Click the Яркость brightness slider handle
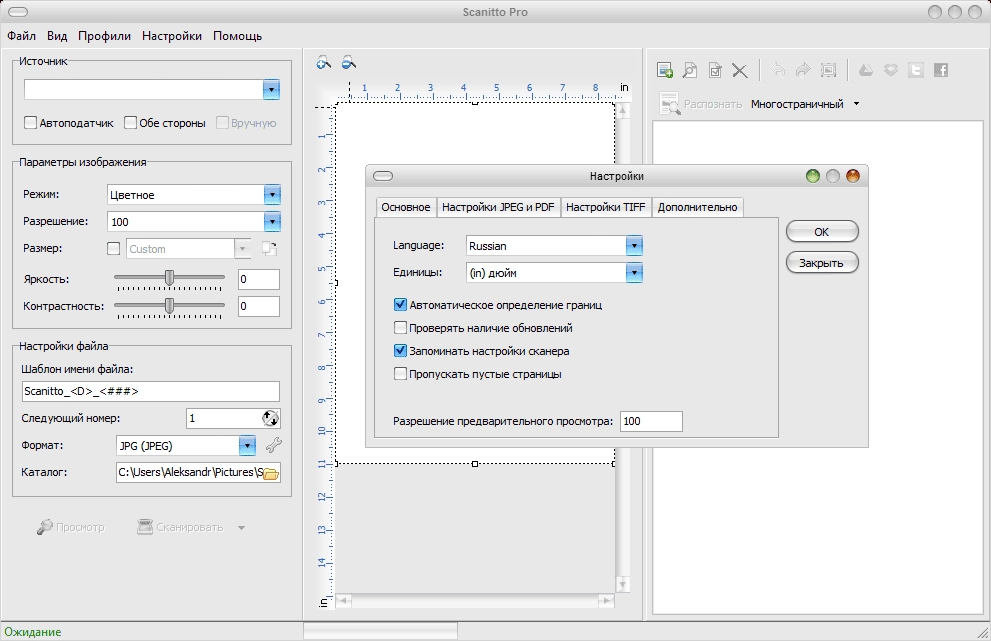This screenshot has width=991, height=641. pos(169,278)
